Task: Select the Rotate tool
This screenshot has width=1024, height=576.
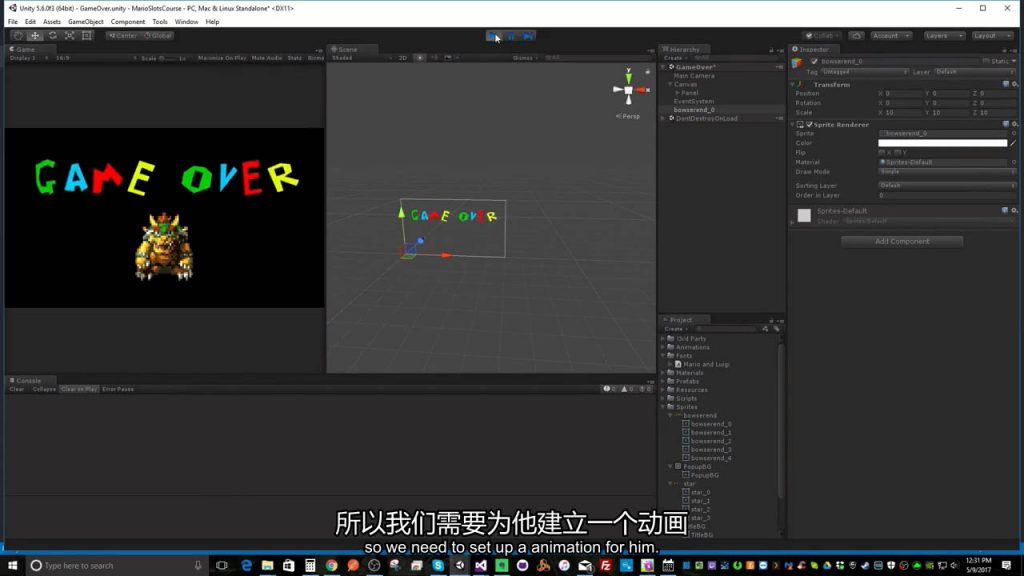Action: (x=52, y=35)
